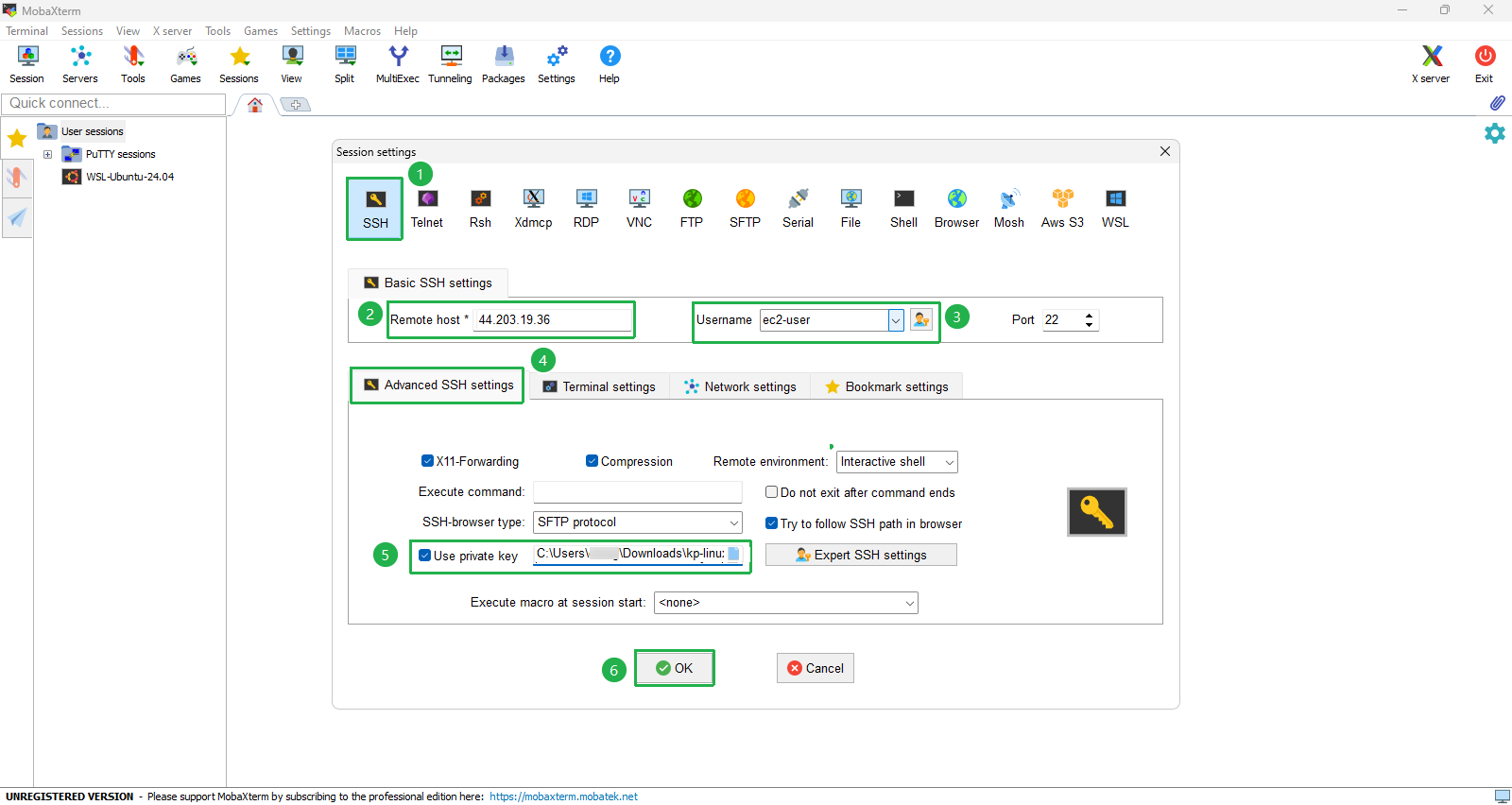Close the Session settings dialog
This screenshot has width=1512, height=805.
[1165, 151]
